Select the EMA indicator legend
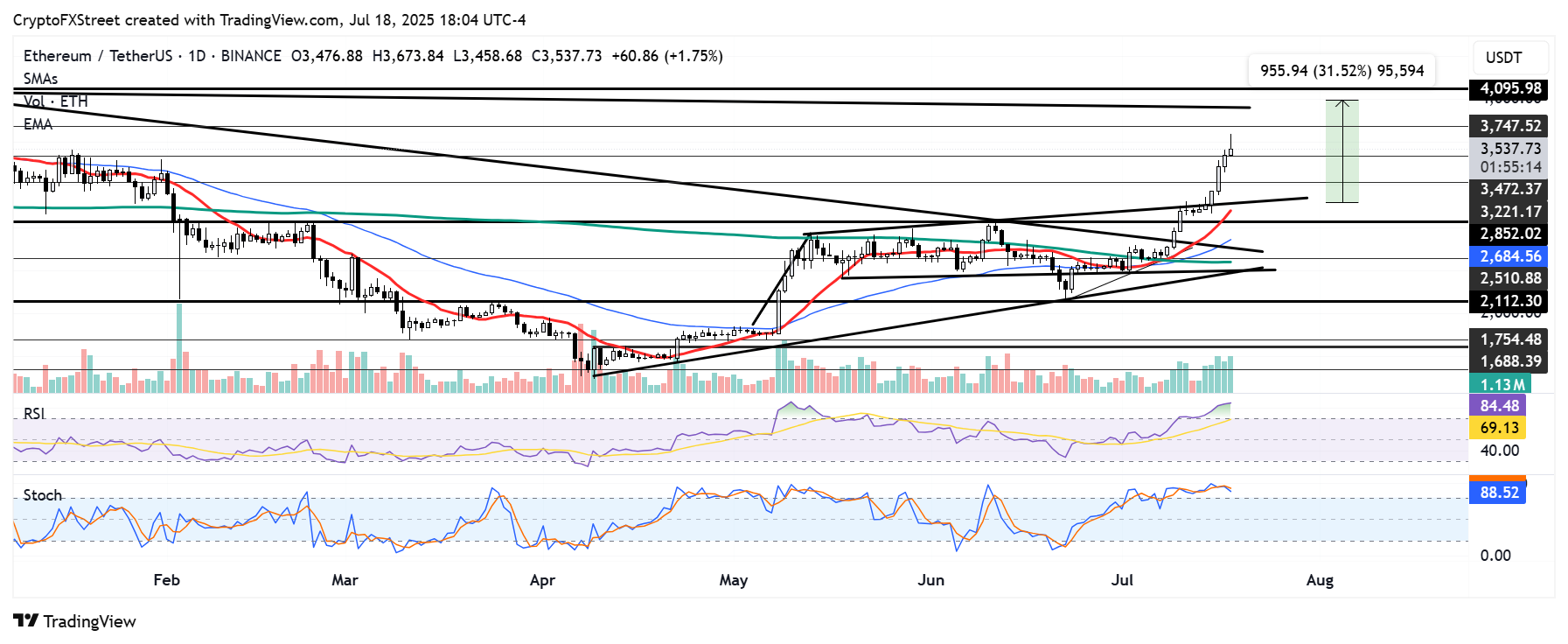The height and width of the screenshot is (644, 1568). 38,124
